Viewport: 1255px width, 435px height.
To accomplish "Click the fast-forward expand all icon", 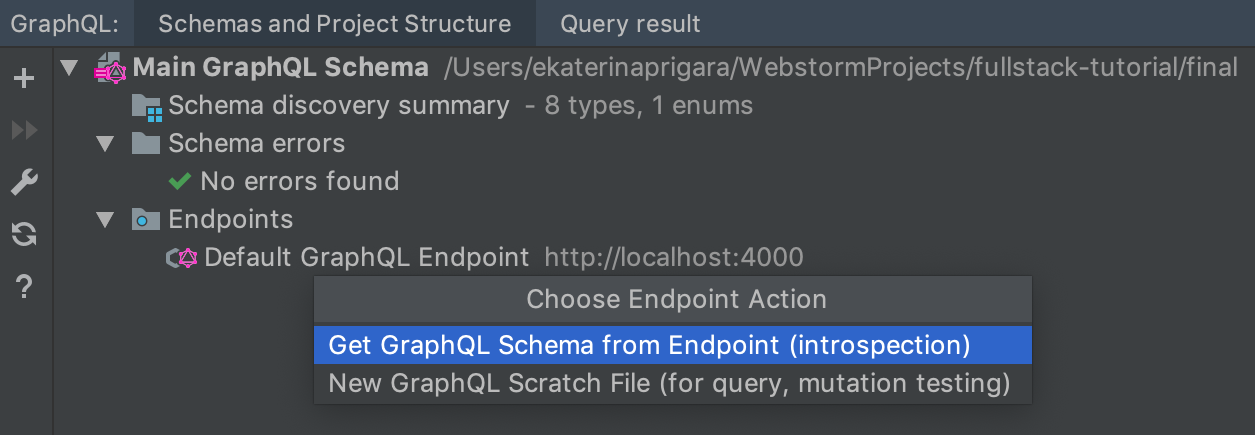I will click(x=24, y=130).
